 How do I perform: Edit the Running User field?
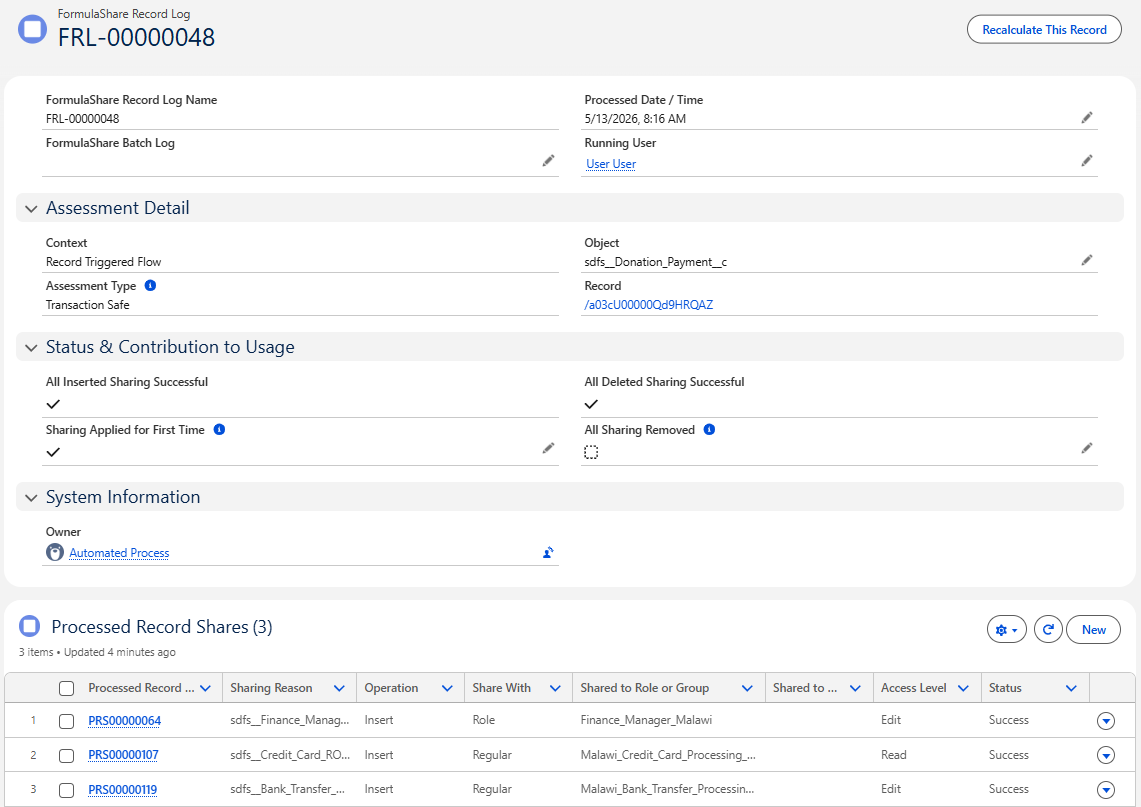1086,161
